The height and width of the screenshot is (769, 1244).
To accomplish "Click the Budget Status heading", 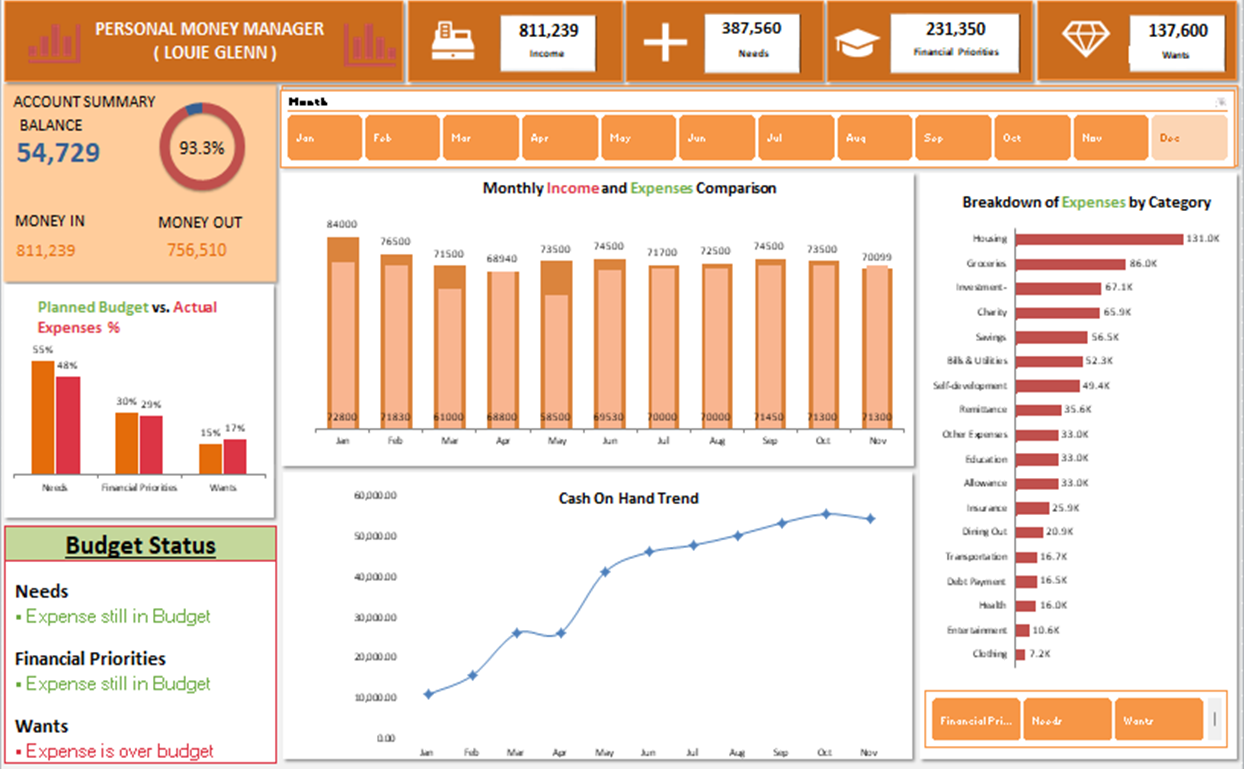I will (x=140, y=545).
